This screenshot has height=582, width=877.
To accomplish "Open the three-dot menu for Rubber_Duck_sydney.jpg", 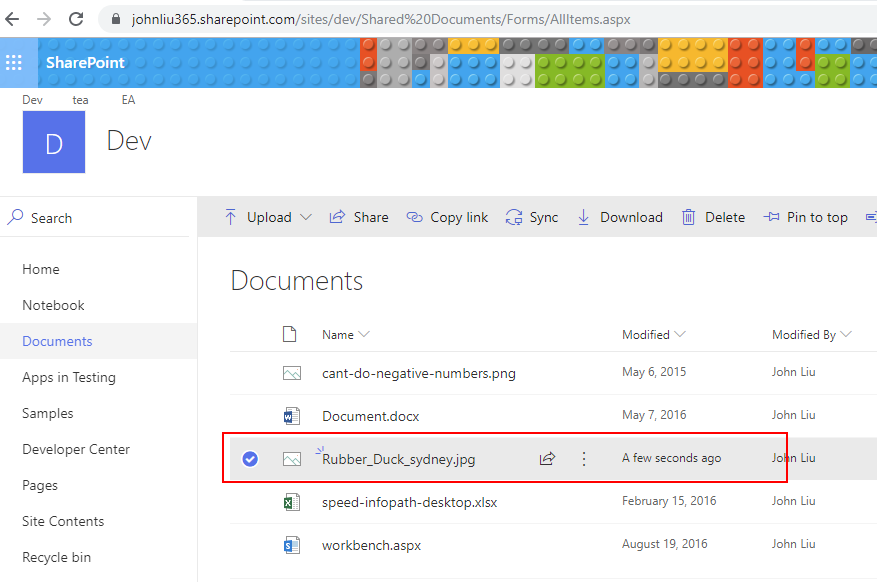I will (584, 459).
